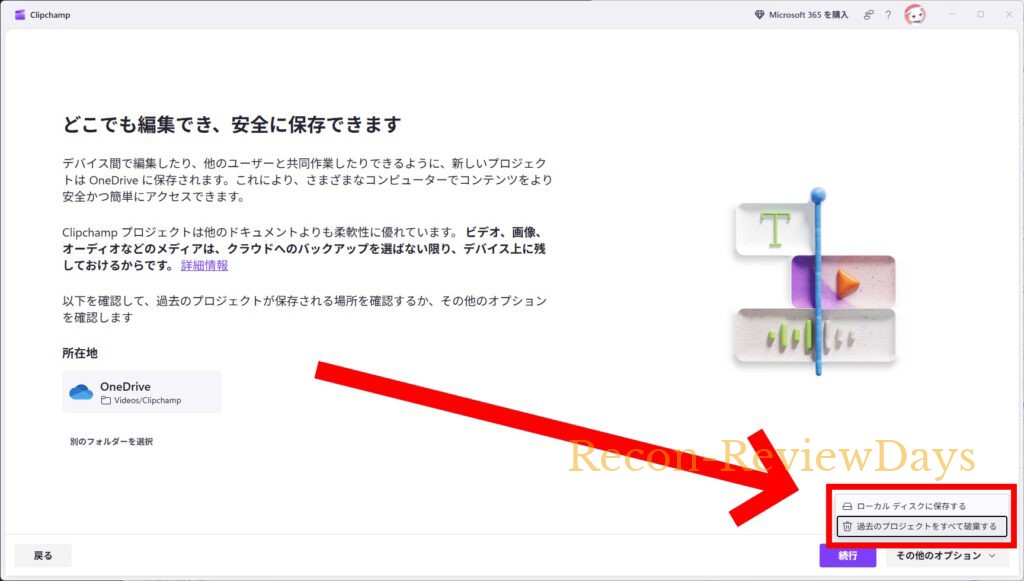1024x581 pixels.
Task: Click 別のフォルダーを選択 to choose another folder
Action: pos(111,441)
